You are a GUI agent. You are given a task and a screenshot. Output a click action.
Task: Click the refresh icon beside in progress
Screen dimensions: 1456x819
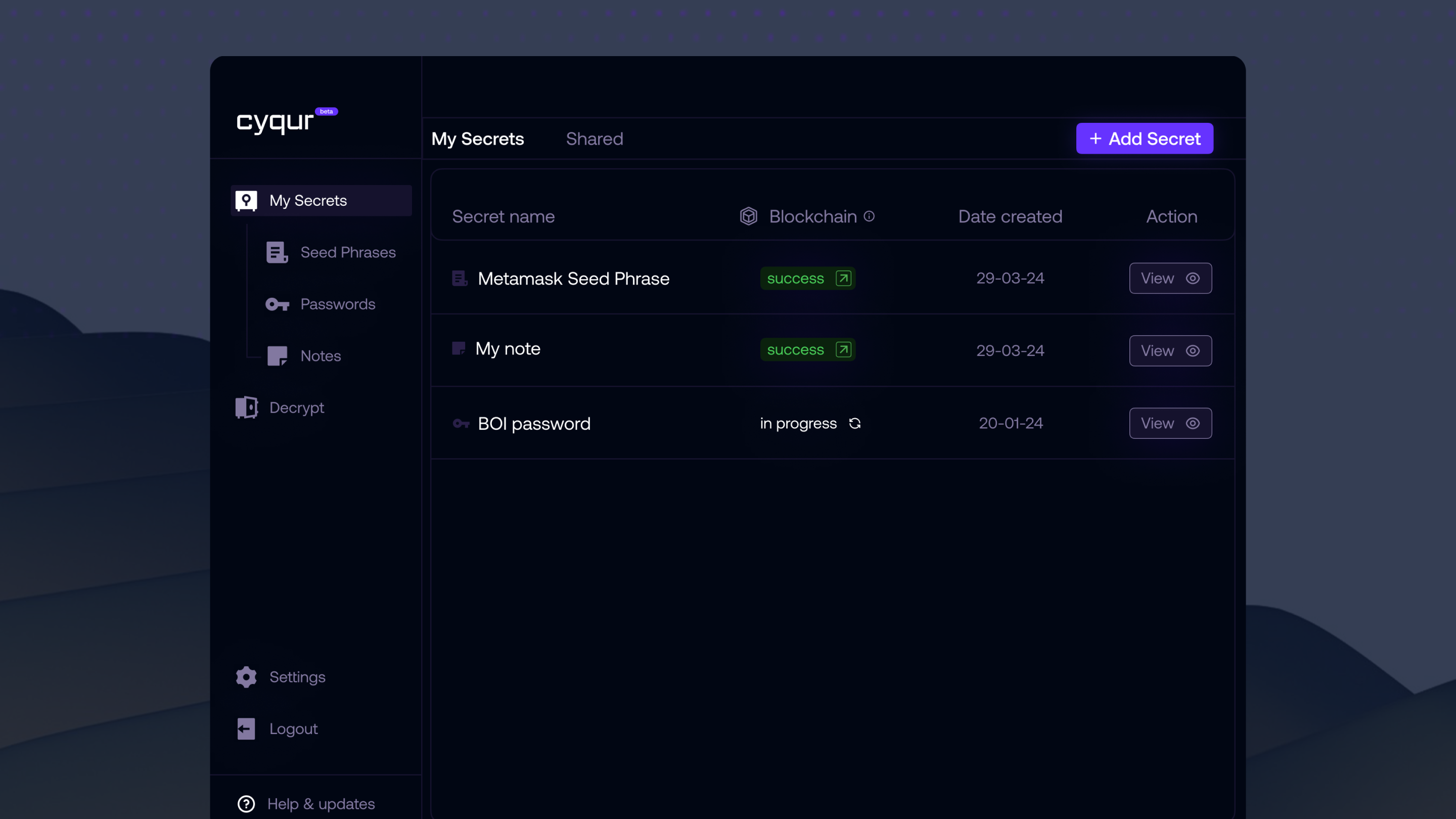click(854, 423)
